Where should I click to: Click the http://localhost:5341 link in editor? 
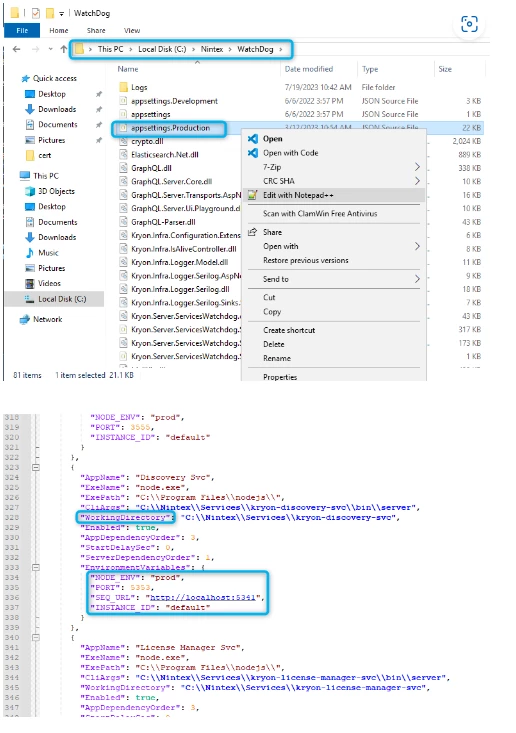coord(202,597)
